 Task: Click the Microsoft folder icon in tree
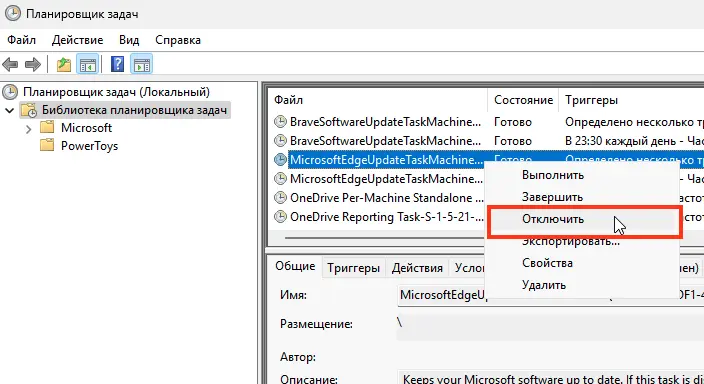coord(47,127)
